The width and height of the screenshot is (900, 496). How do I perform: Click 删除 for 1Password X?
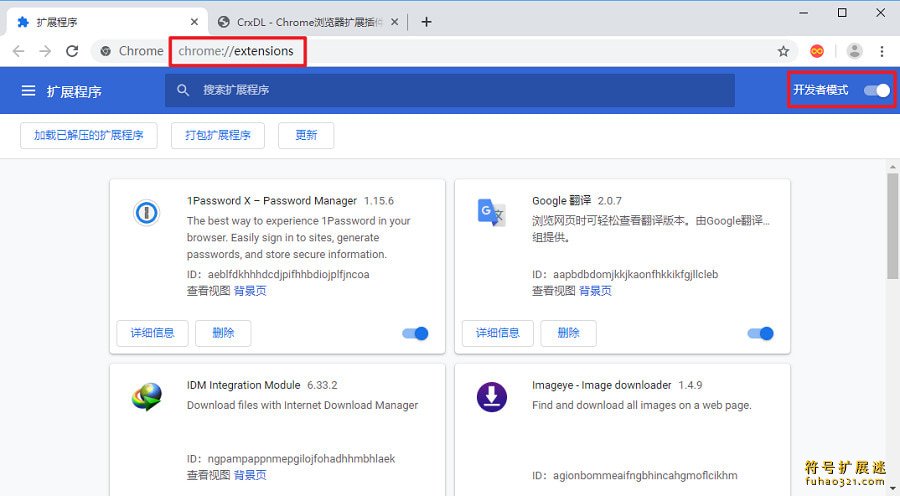[x=223, y=334]
